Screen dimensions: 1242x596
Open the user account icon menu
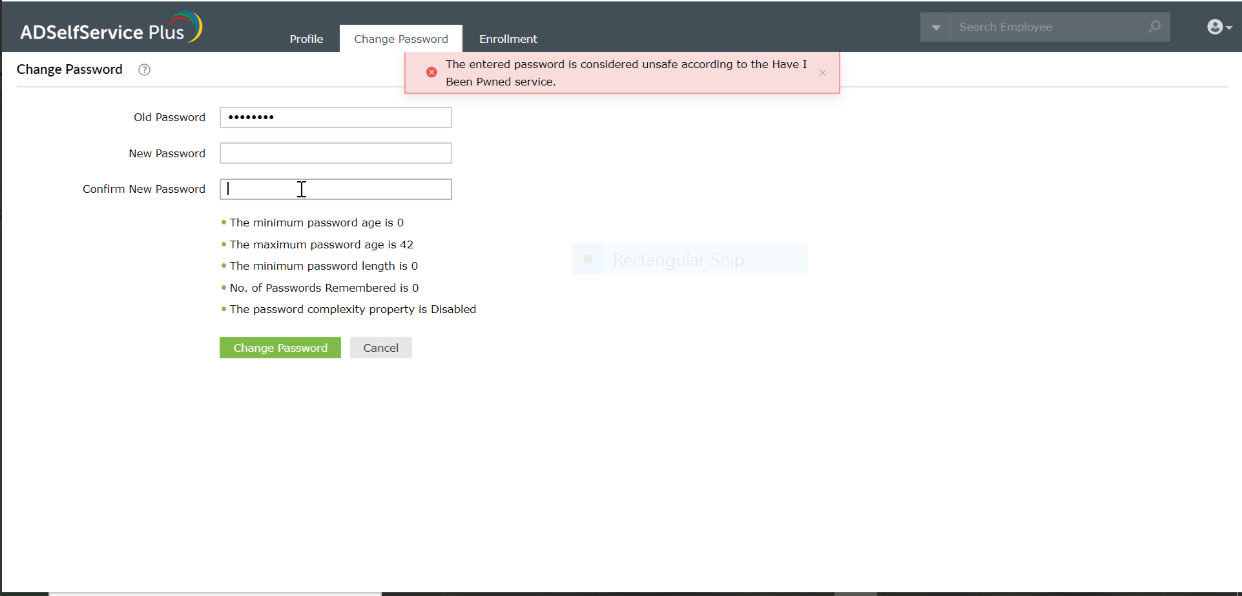click(x=1215, y=26)
